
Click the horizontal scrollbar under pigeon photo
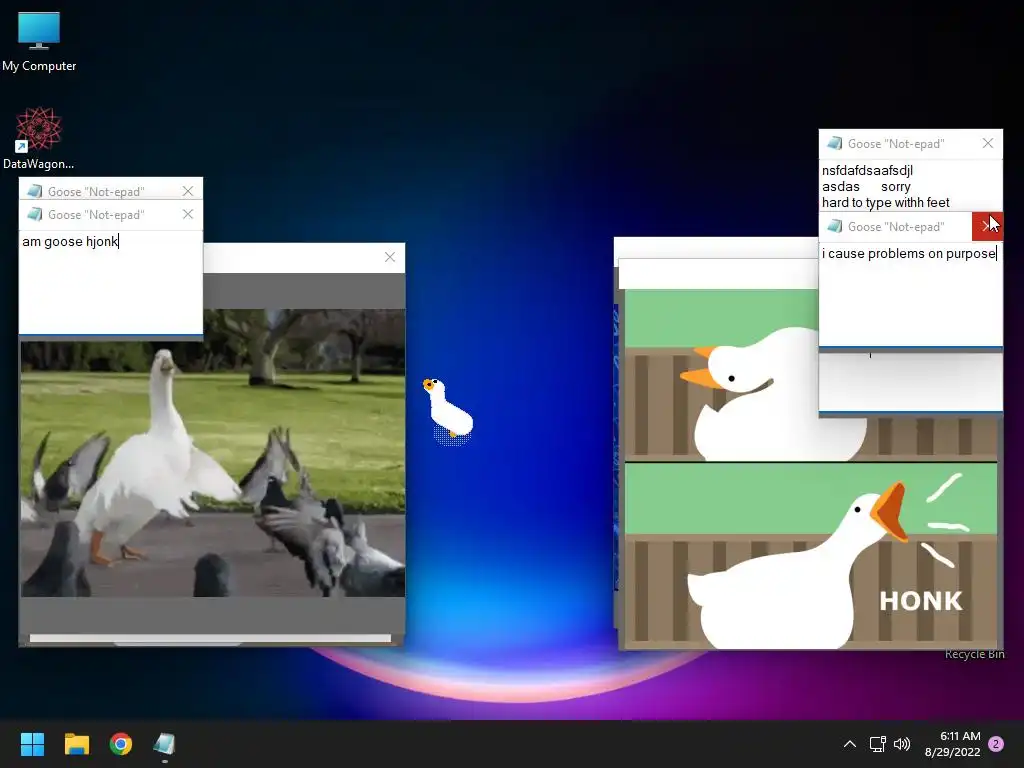pos(210,638)
